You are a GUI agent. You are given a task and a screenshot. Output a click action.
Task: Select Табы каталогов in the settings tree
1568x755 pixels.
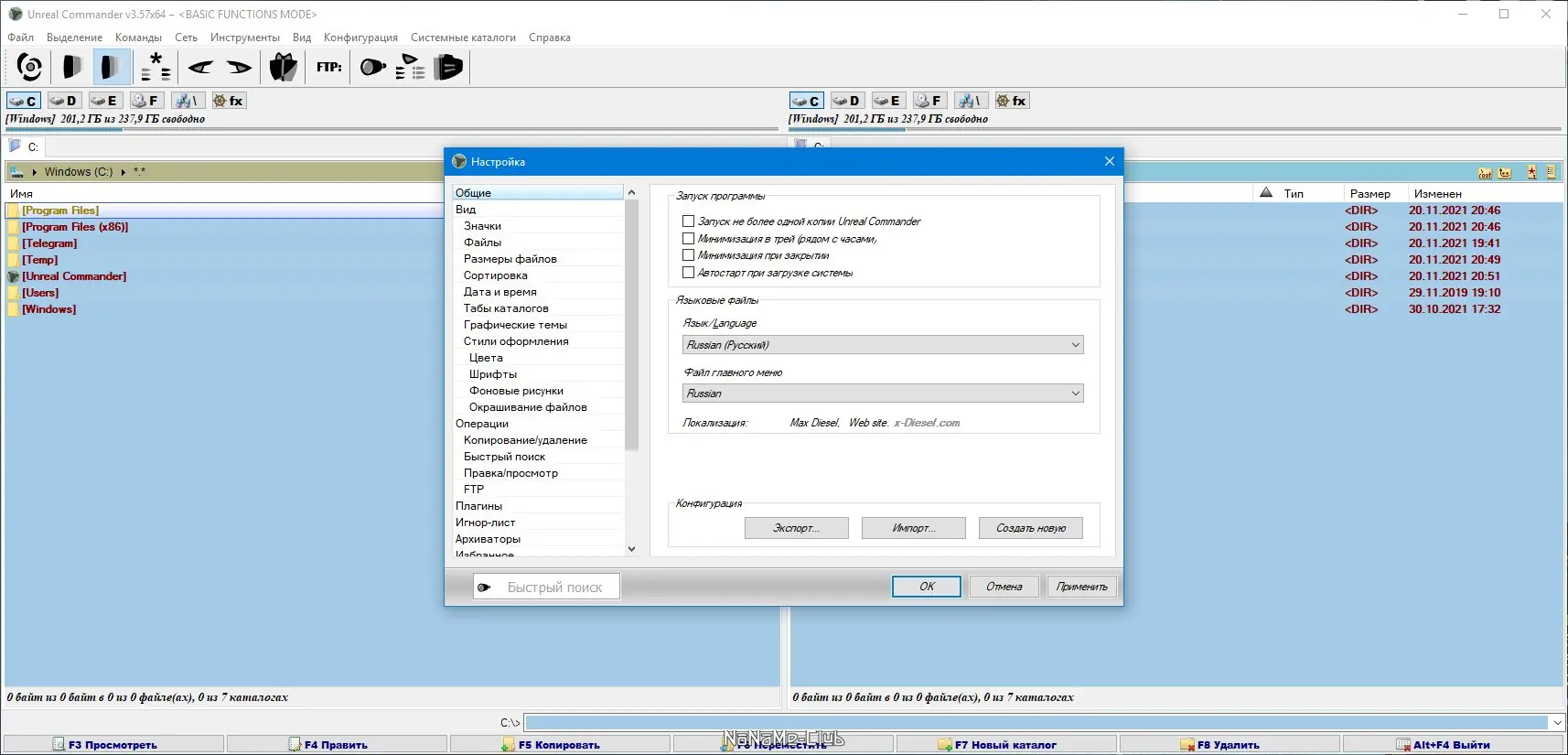point(506,308)
